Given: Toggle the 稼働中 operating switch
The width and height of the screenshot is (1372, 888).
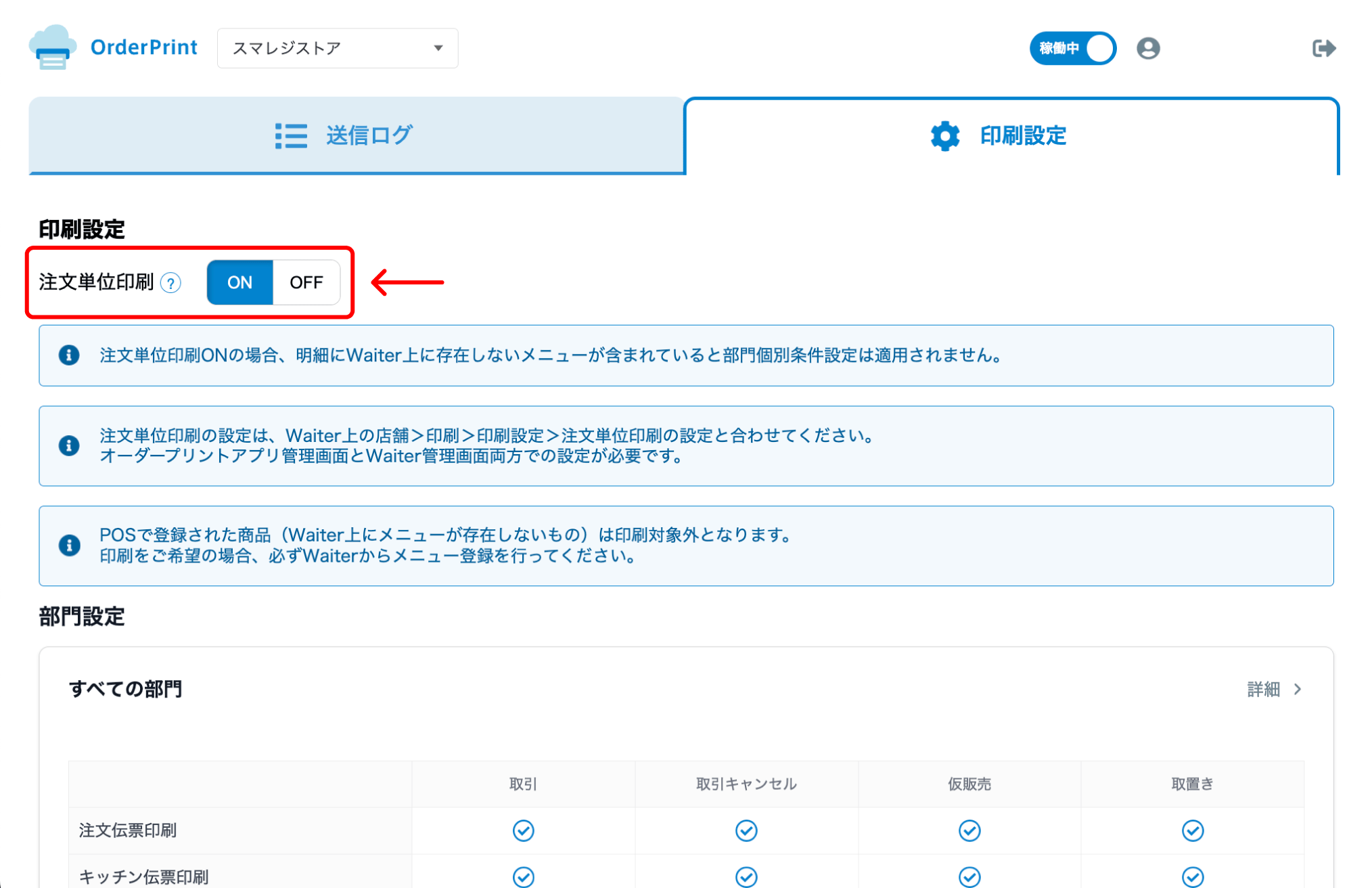Looking at the screenshot, I should [x=1072, y=48].
